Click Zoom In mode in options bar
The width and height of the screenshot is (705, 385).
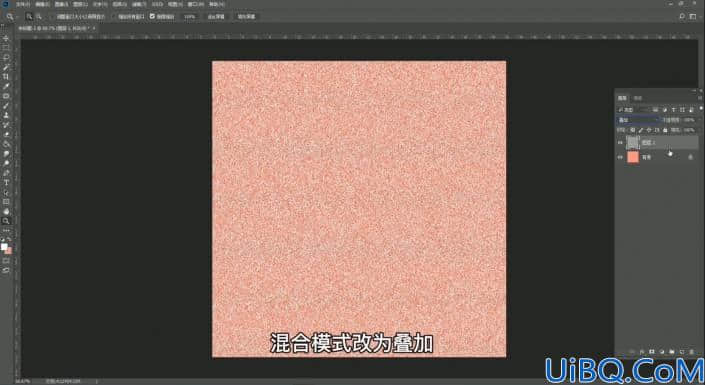[29, 17]
